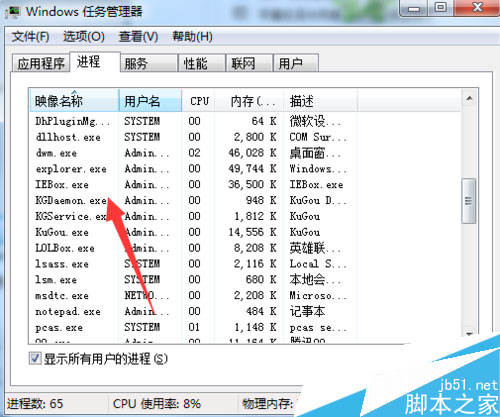
Task: Click memory value 36,500 K
Action: click(x=252, y=185)
